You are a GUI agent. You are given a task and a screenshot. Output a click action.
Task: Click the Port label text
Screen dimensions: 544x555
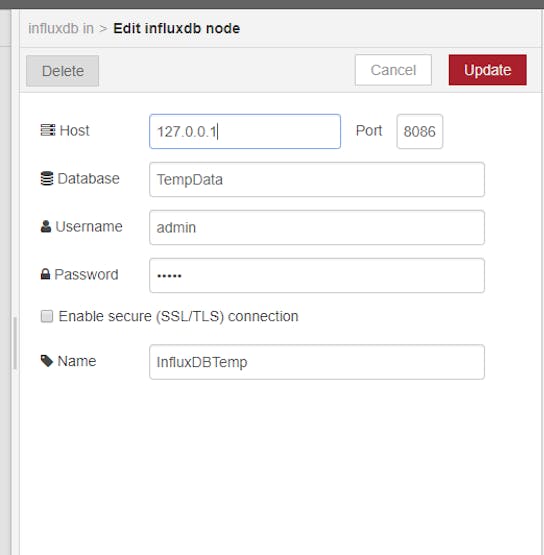click(369, 131)
